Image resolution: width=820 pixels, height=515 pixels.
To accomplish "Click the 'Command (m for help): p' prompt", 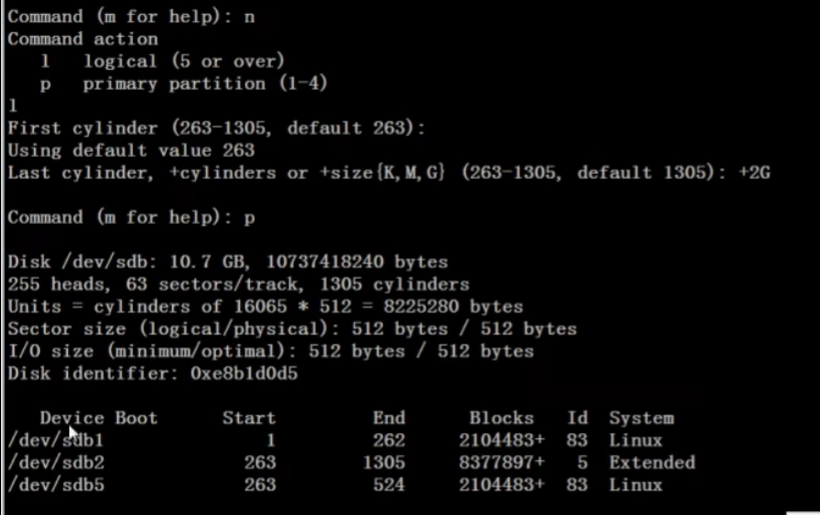I will pyautogui.click(x=131, y=218).
